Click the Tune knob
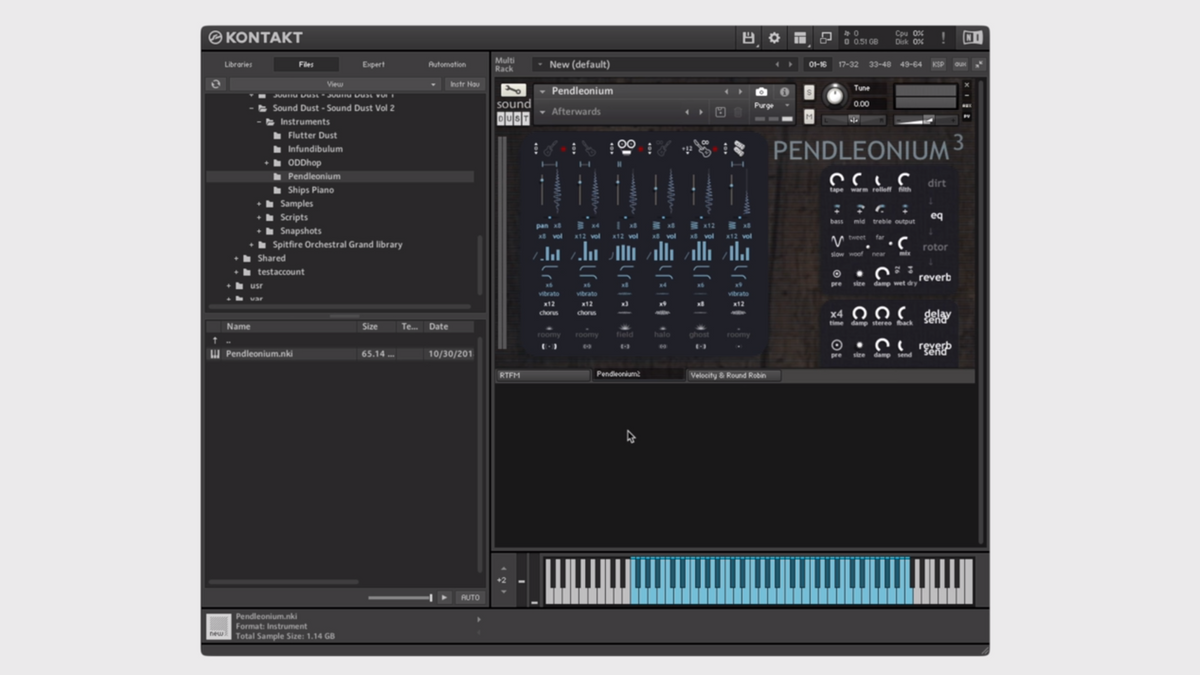Image resolution: width=1200 pixels, height=675 pixels. coord(834,97)
